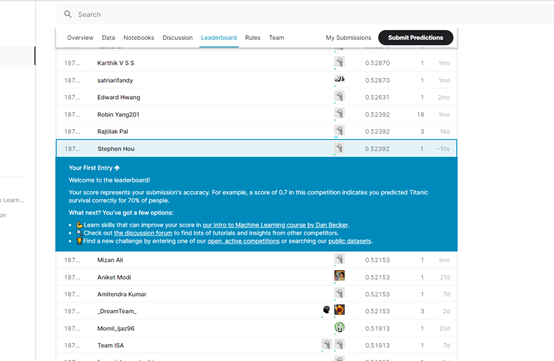Select the Leaderboard tab
The width and height of the screenshot is (554, 361).
(219, 37)
